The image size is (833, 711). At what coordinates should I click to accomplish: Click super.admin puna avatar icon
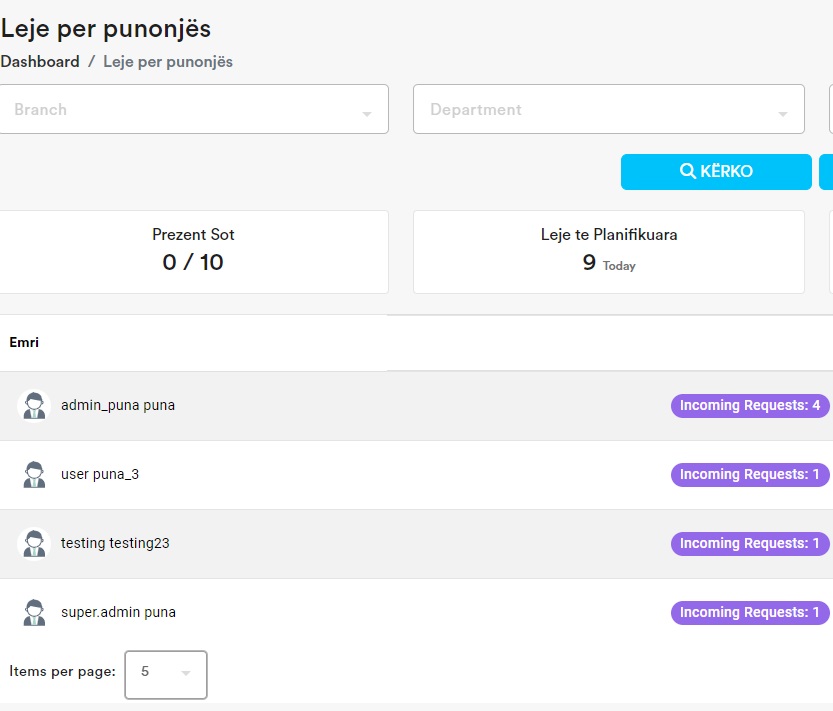point(34,613)
